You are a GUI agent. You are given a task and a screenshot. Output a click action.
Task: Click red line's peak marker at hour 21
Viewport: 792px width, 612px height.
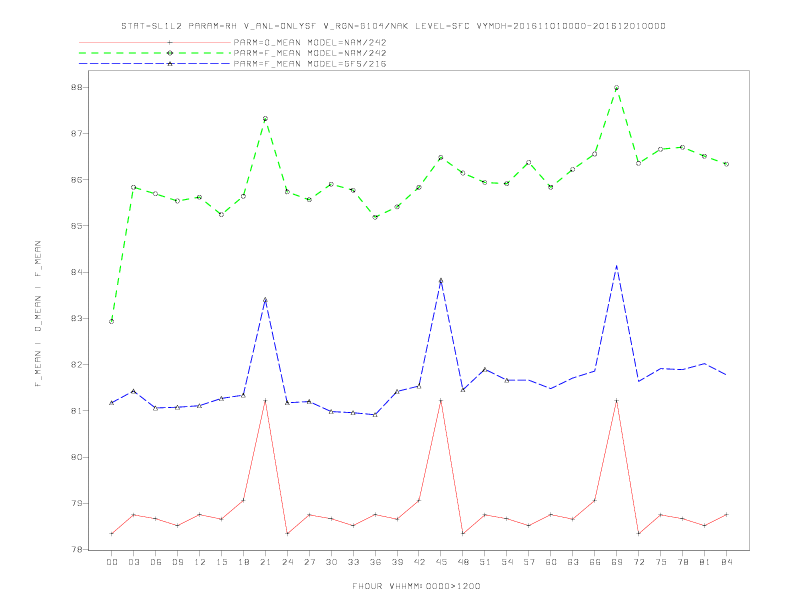(x=265, y=400)
